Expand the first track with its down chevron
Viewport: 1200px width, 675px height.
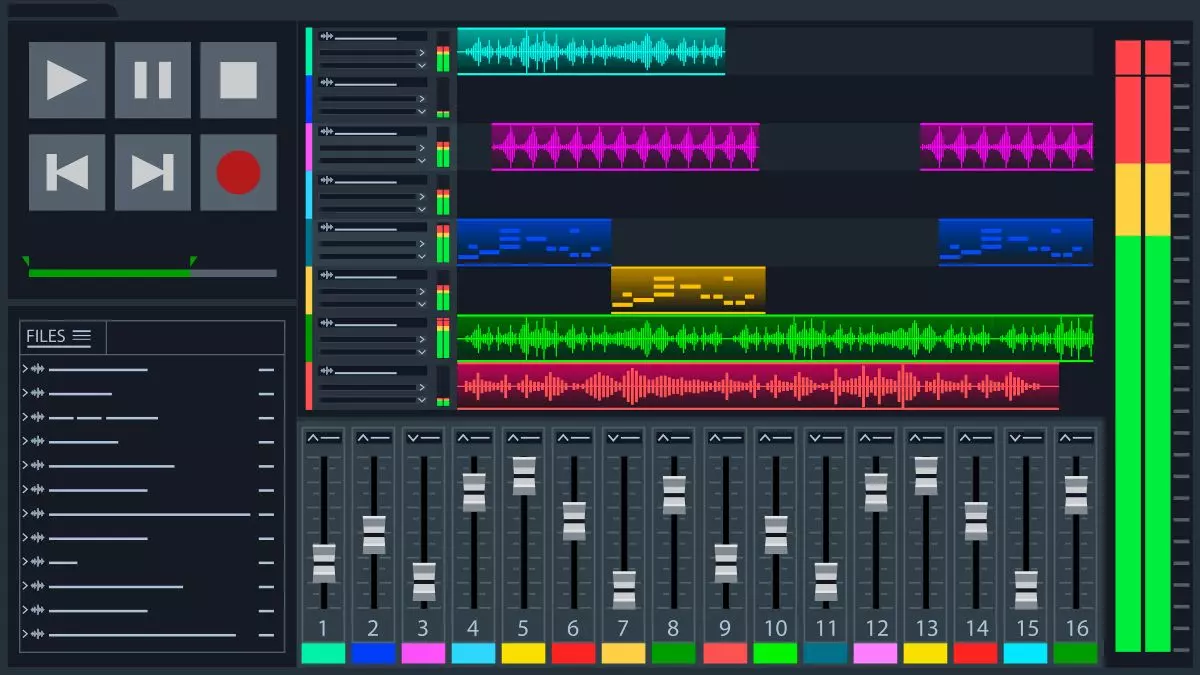(x=422, y=65)
